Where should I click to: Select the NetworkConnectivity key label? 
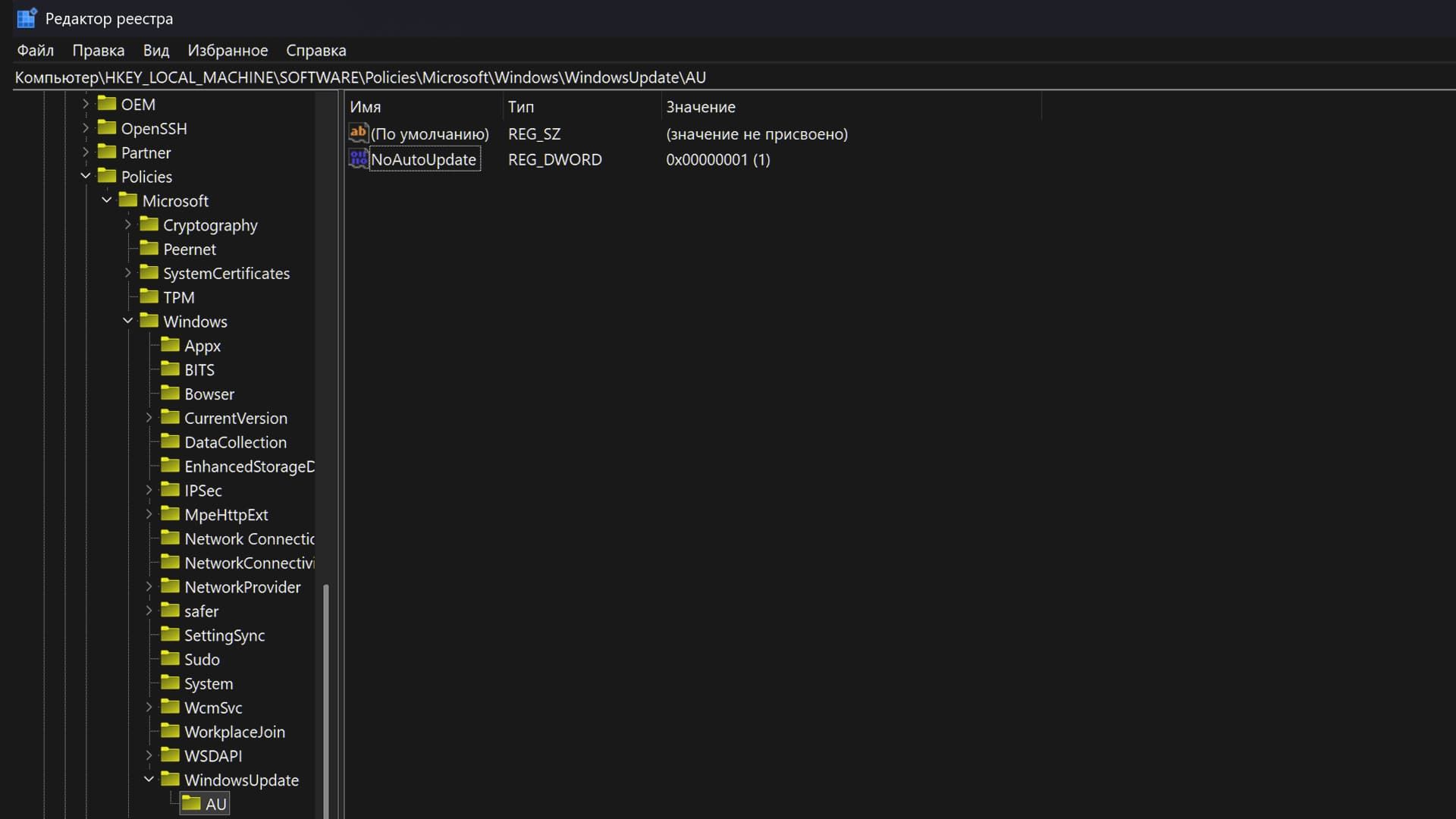(x=249, y=563)
